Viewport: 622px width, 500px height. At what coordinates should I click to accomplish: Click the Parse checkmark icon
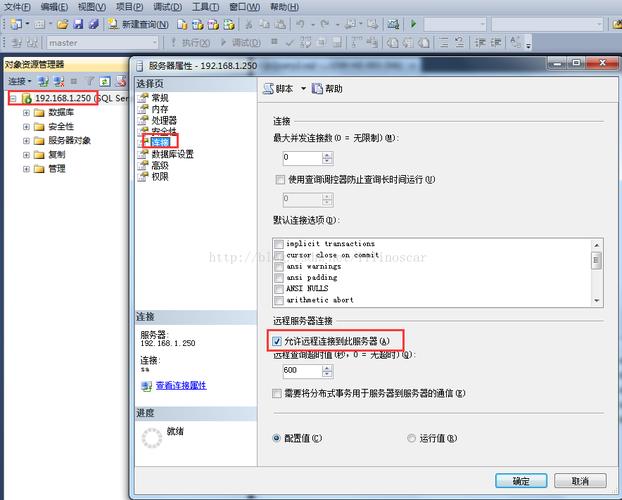[x=290, y=42]
